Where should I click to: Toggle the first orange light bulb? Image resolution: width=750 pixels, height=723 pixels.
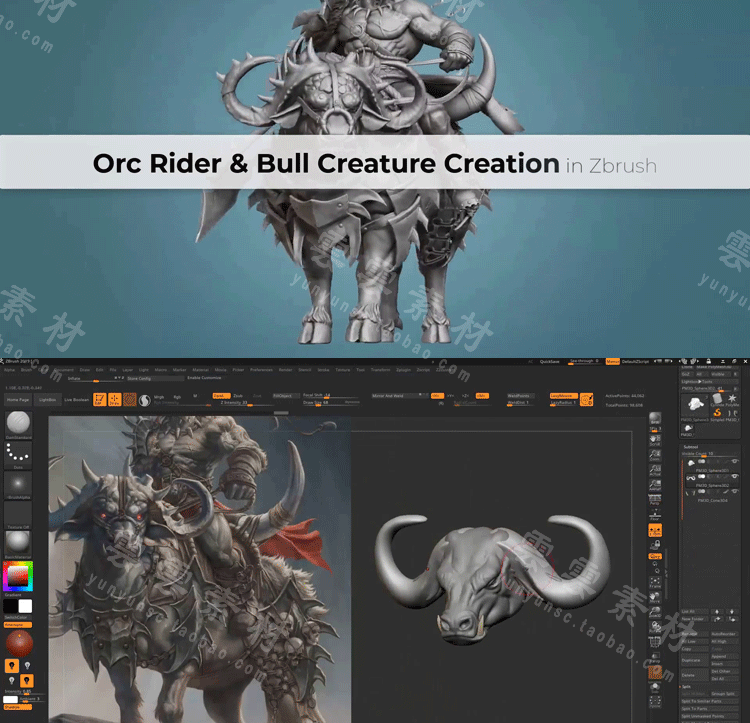click(x=12, y=665)
